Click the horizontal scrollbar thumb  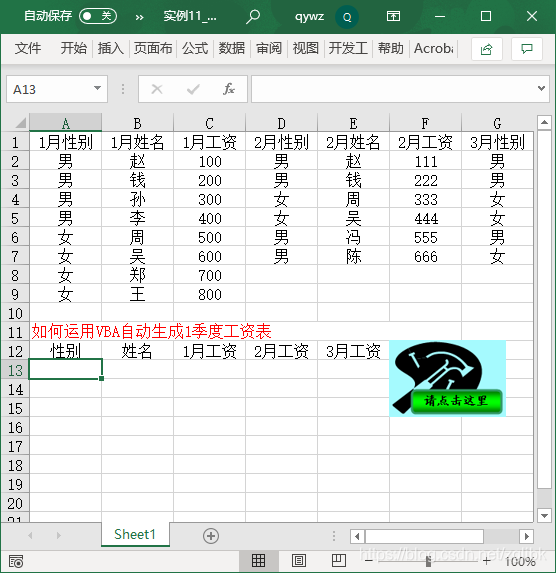(424, 536)
